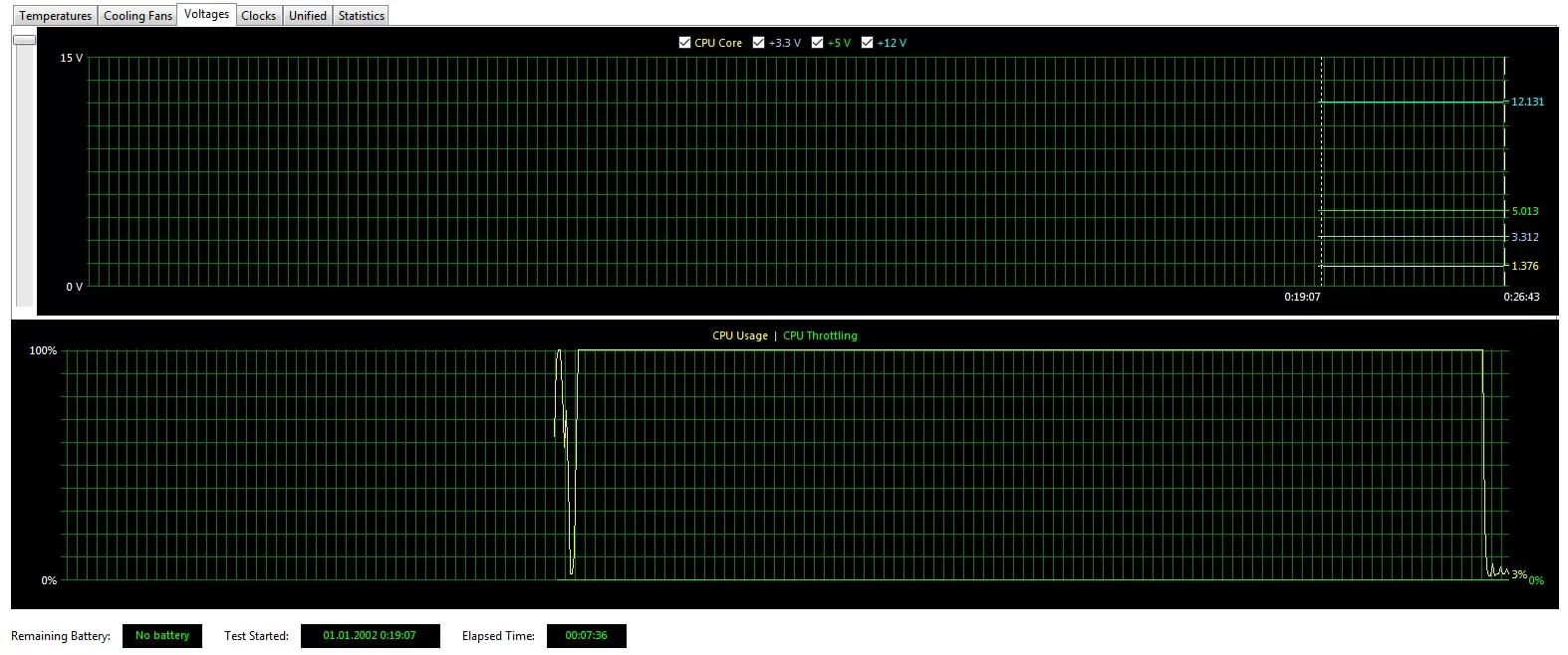The image size is (1568, 655).
Task: Click the 0% CPU throttling reading
Action: pyautogui.click(x=1536, y=580)
